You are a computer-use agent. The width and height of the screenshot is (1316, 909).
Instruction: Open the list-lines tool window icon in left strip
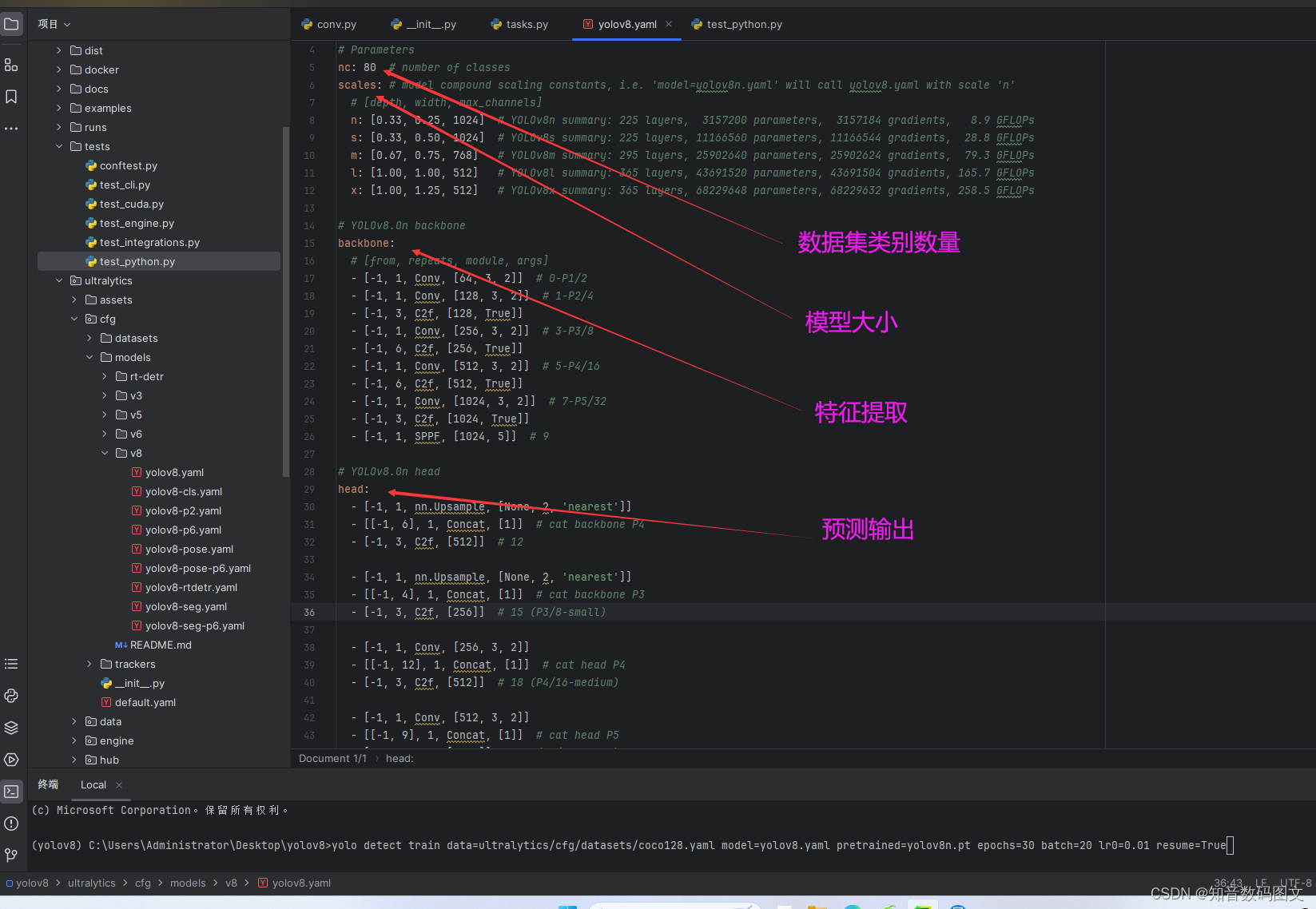[11, 664]
